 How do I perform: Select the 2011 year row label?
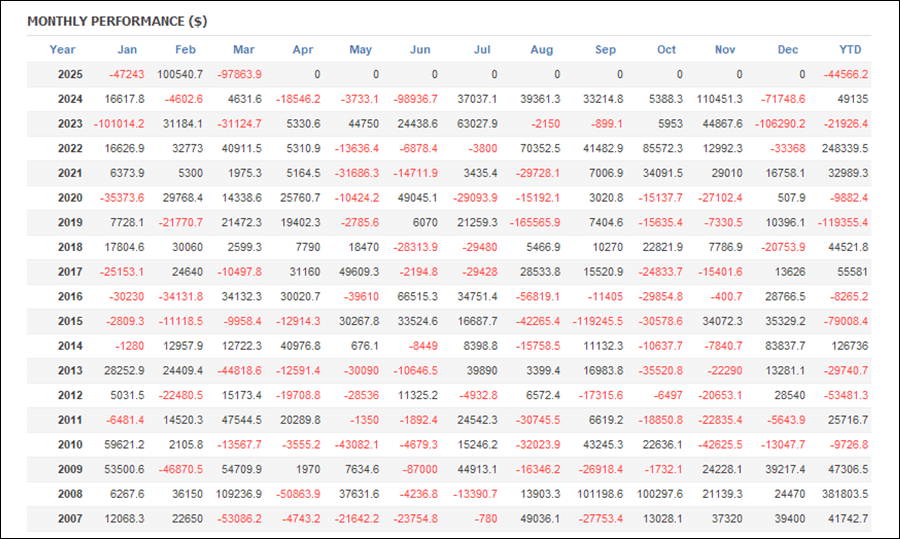click(70, 420)
